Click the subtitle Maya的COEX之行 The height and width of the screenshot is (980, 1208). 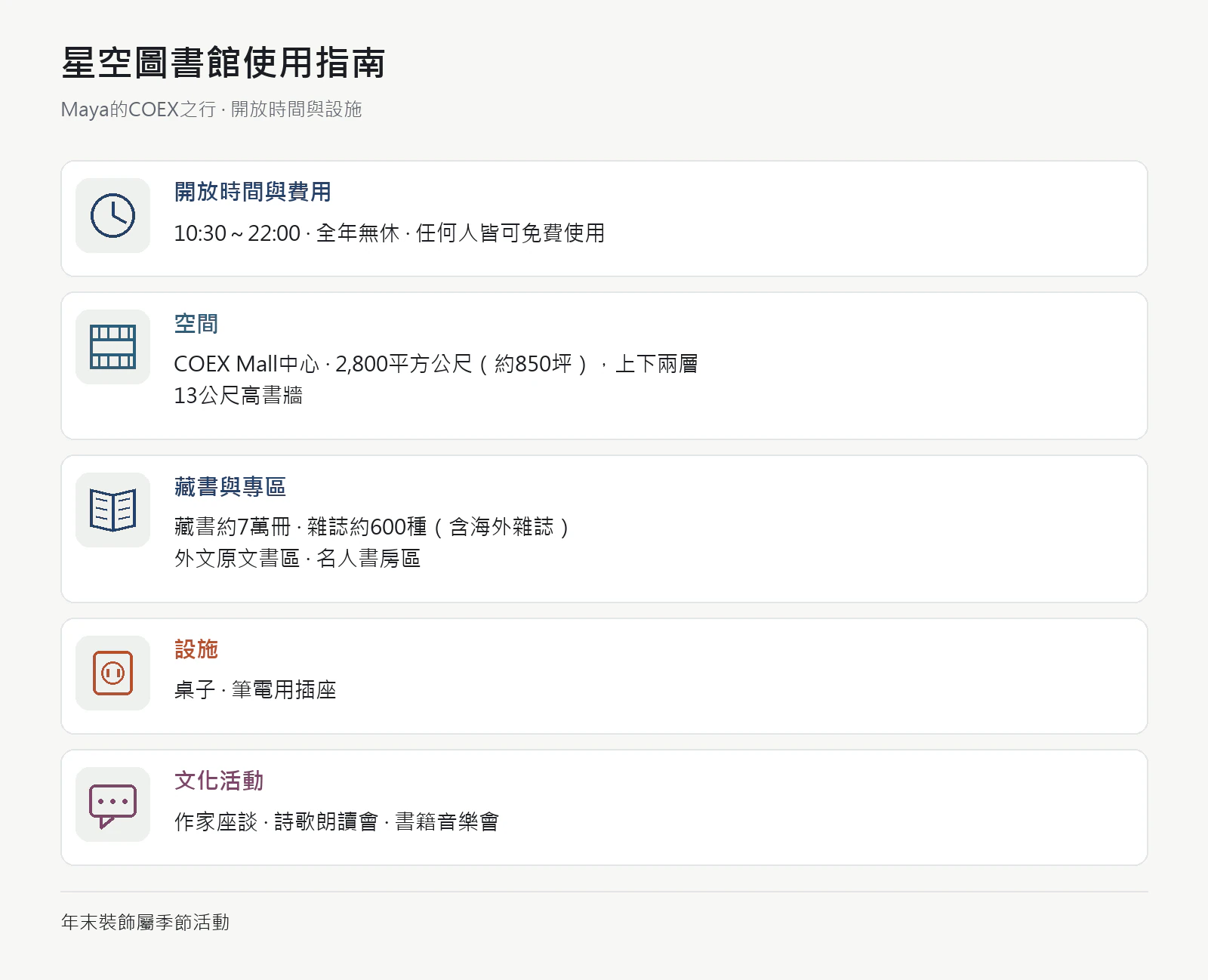tap(211, 109)
